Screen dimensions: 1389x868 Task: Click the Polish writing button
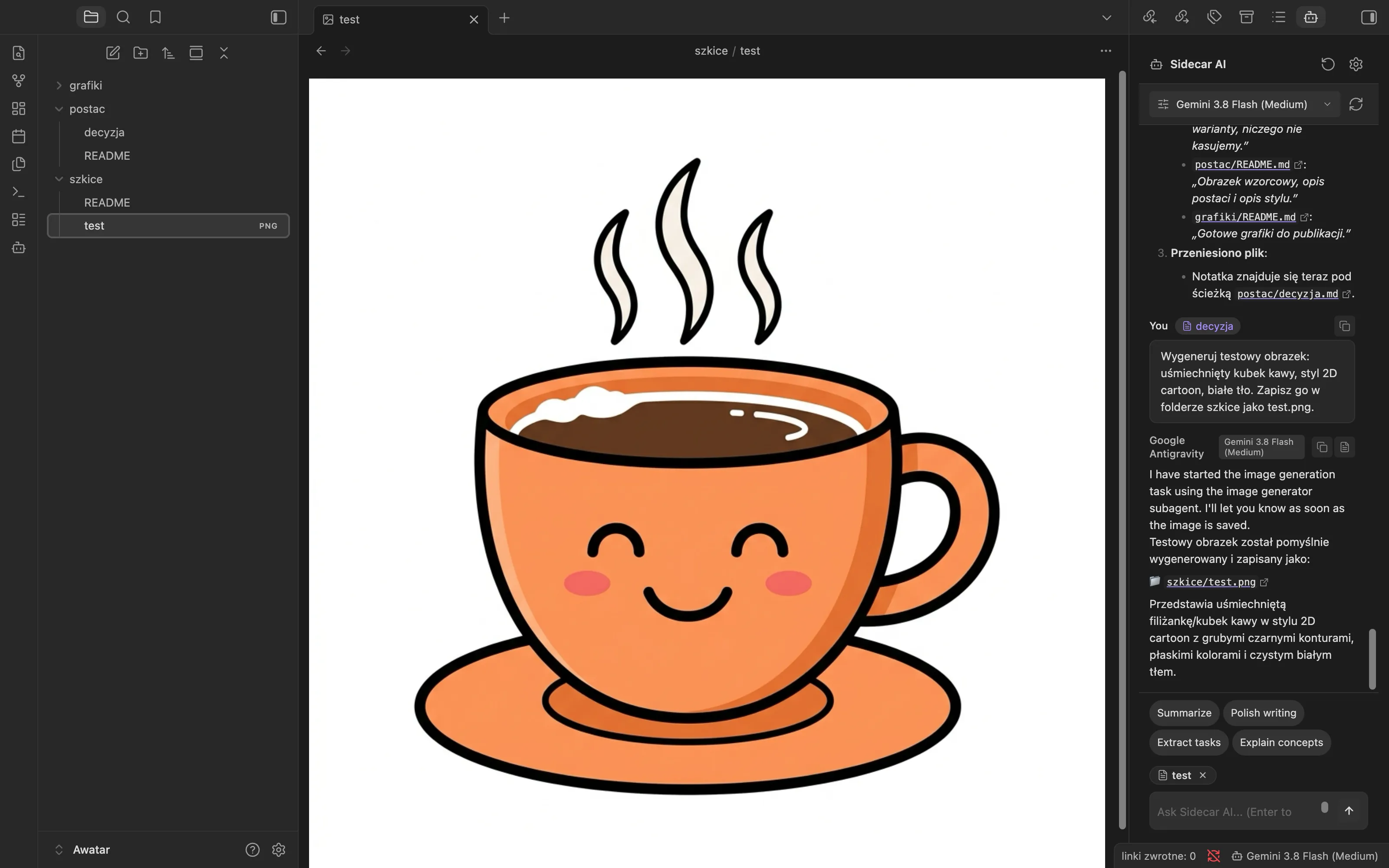coord(1263,713)
